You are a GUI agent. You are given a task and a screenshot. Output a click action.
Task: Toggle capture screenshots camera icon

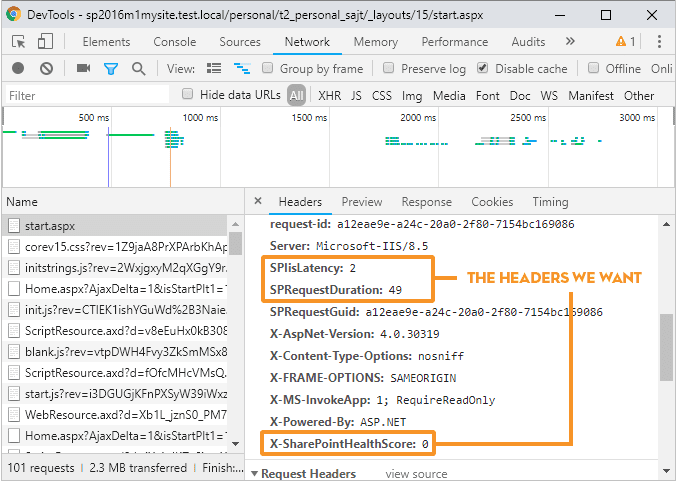[x=83, y=68]
